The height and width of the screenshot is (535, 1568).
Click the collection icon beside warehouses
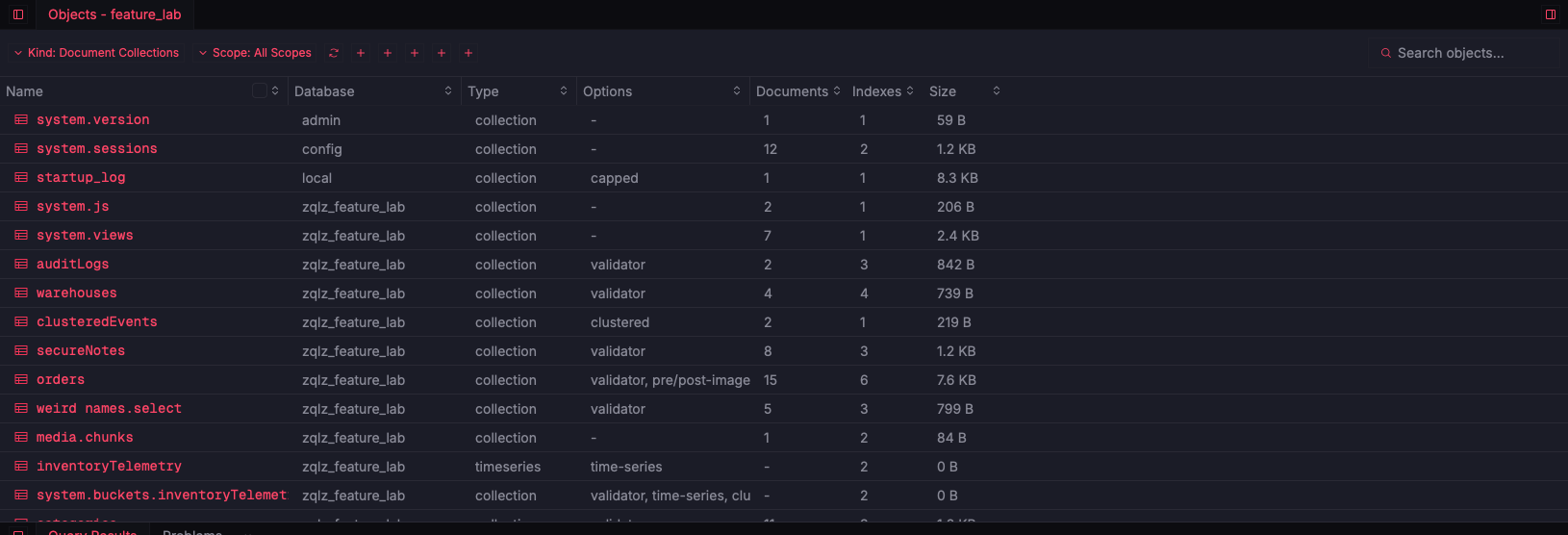click(21, 293)
